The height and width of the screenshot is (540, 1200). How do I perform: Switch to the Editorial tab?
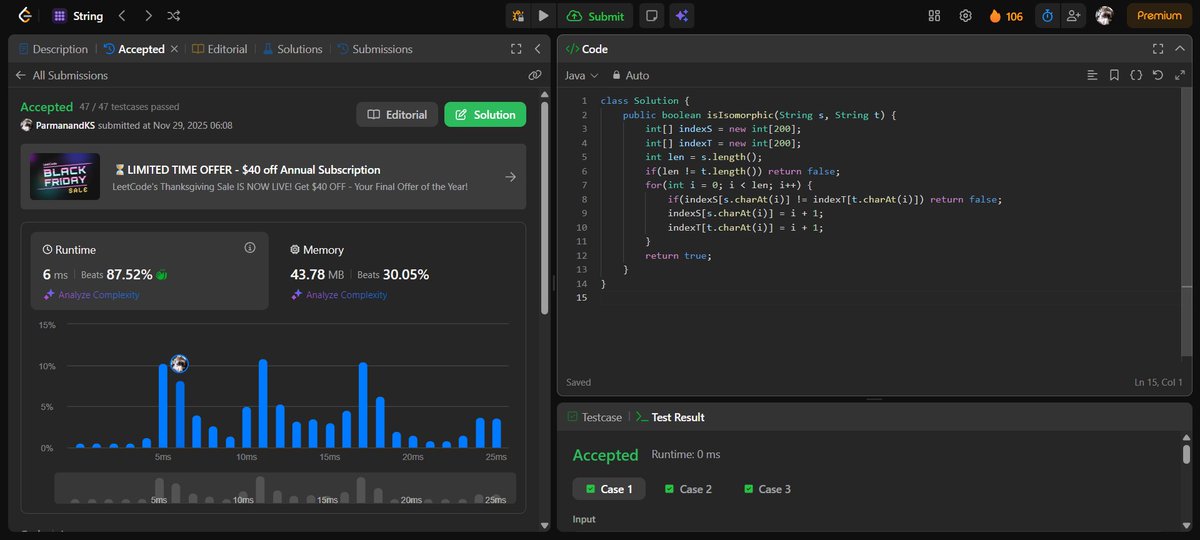tap(219, 49)
